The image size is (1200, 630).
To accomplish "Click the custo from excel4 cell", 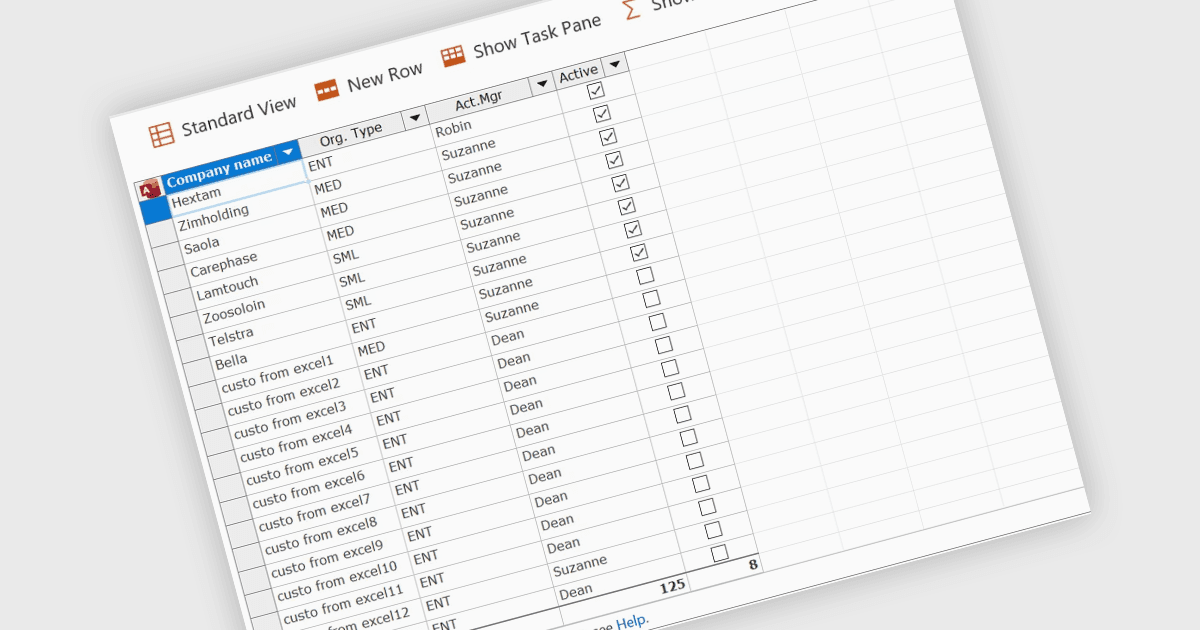I will pos(306,445).
